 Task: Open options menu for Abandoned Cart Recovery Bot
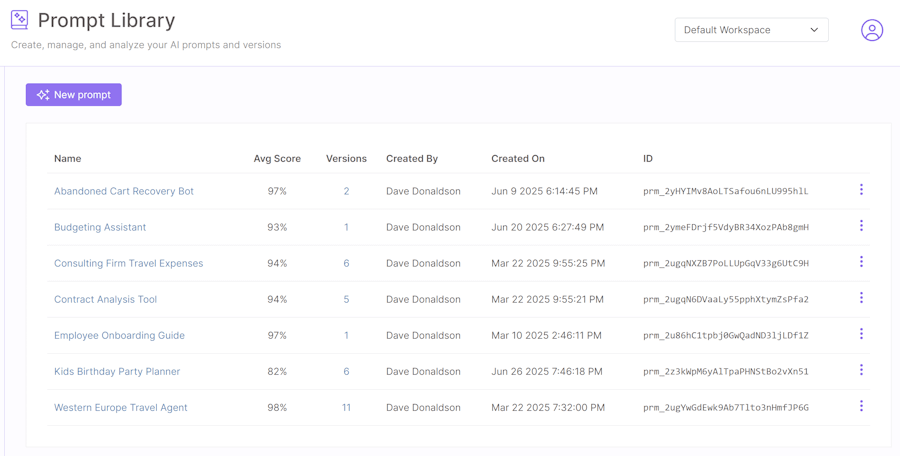click(x=861, y=190)
